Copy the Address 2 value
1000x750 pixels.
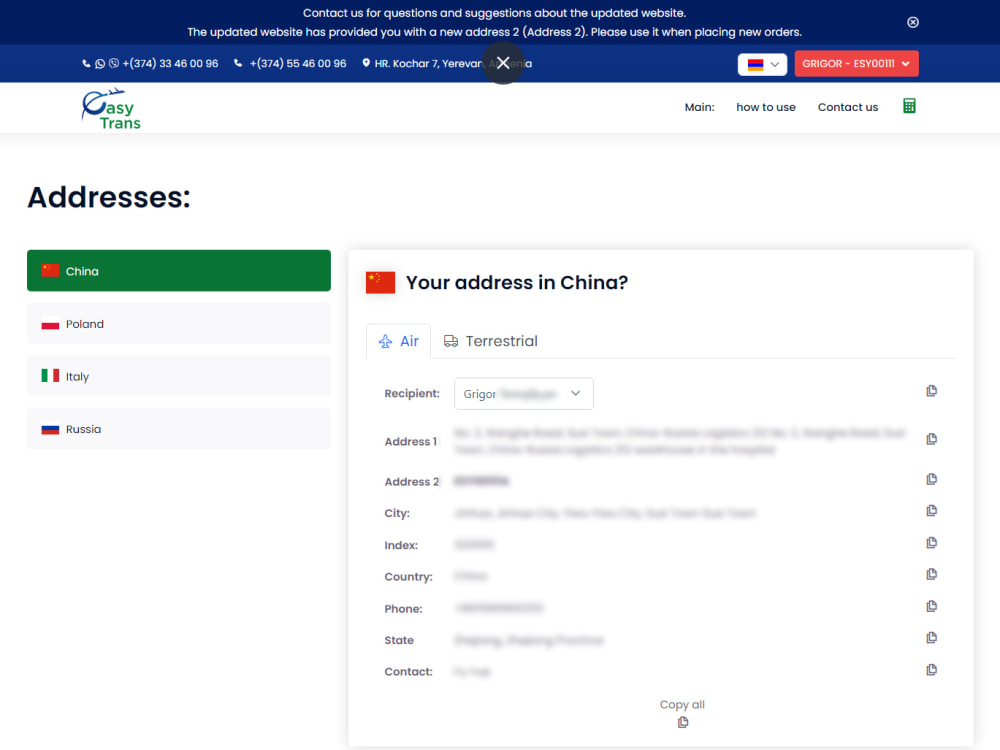(931, 479)
